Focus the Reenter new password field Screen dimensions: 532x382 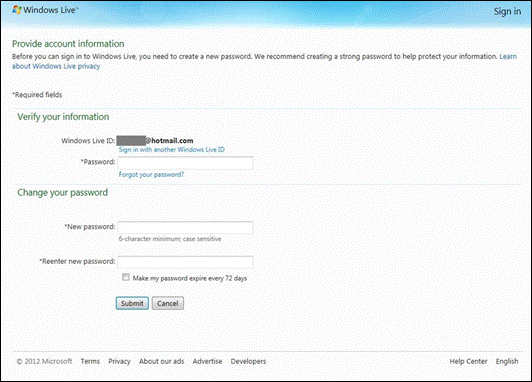point(185,262)
